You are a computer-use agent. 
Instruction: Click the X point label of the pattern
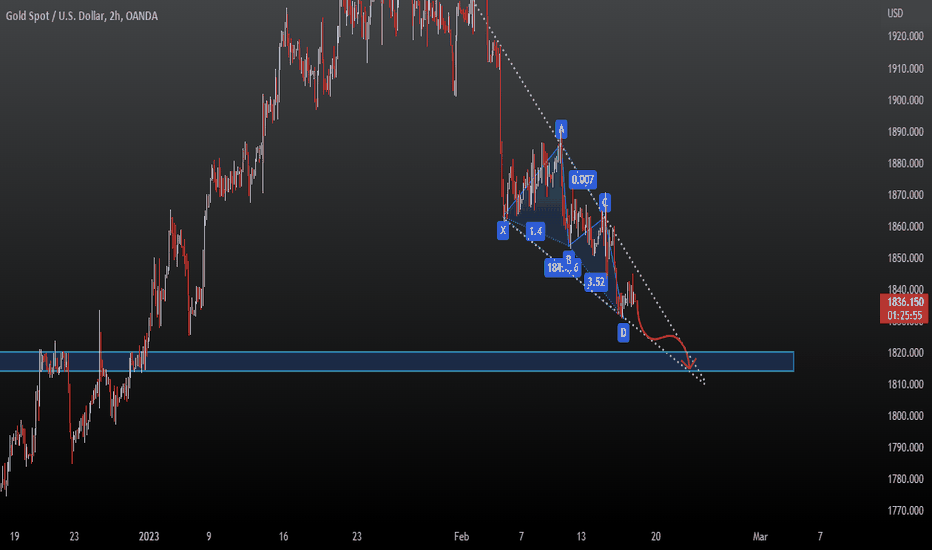pos(503,230)
